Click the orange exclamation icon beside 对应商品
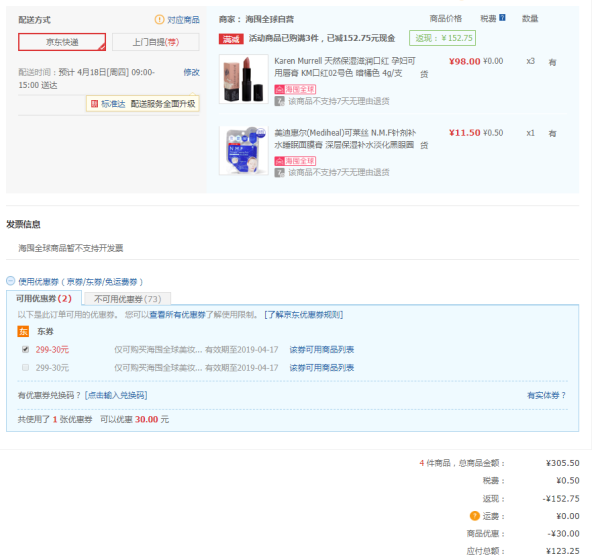Image resolution: width=600 pixels, height=560 pixels. pos(159,20)
